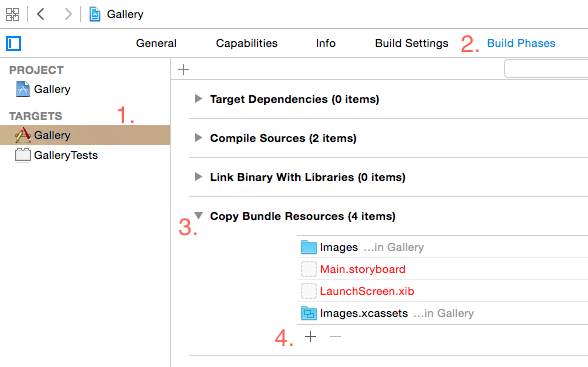588x367 pixels.
Task: Click the Gallery target app icon
Action: click(x=23, y=135)
